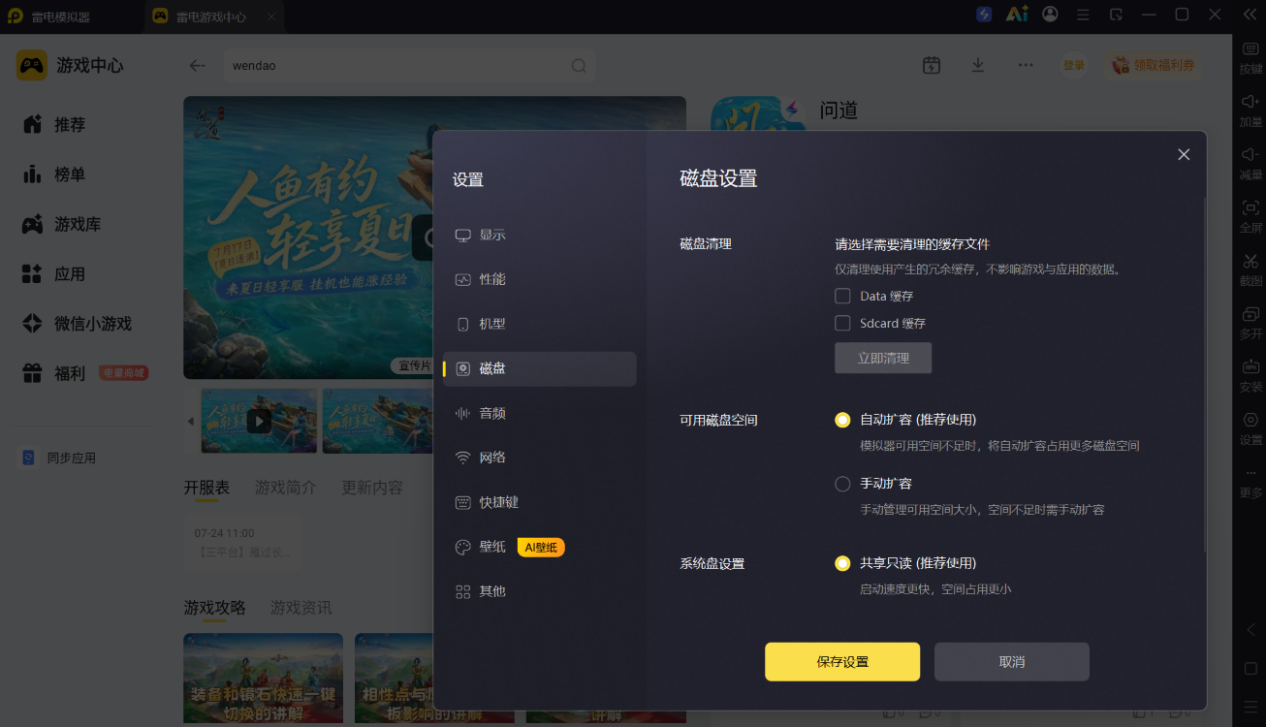Click the Android recent apps icon in right toolbar
This screenshot has width=1266, height=727.
tap(1250, 706)
